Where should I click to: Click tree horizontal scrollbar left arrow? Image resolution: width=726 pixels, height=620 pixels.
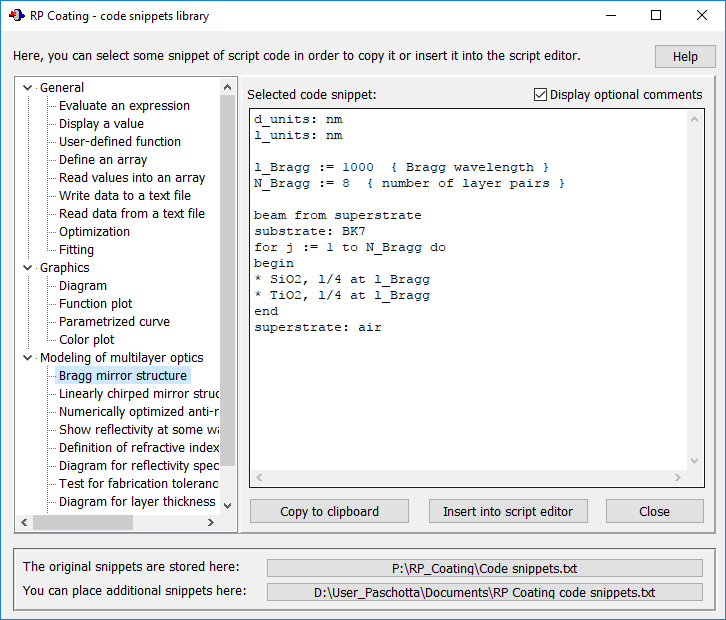[25, 522]
